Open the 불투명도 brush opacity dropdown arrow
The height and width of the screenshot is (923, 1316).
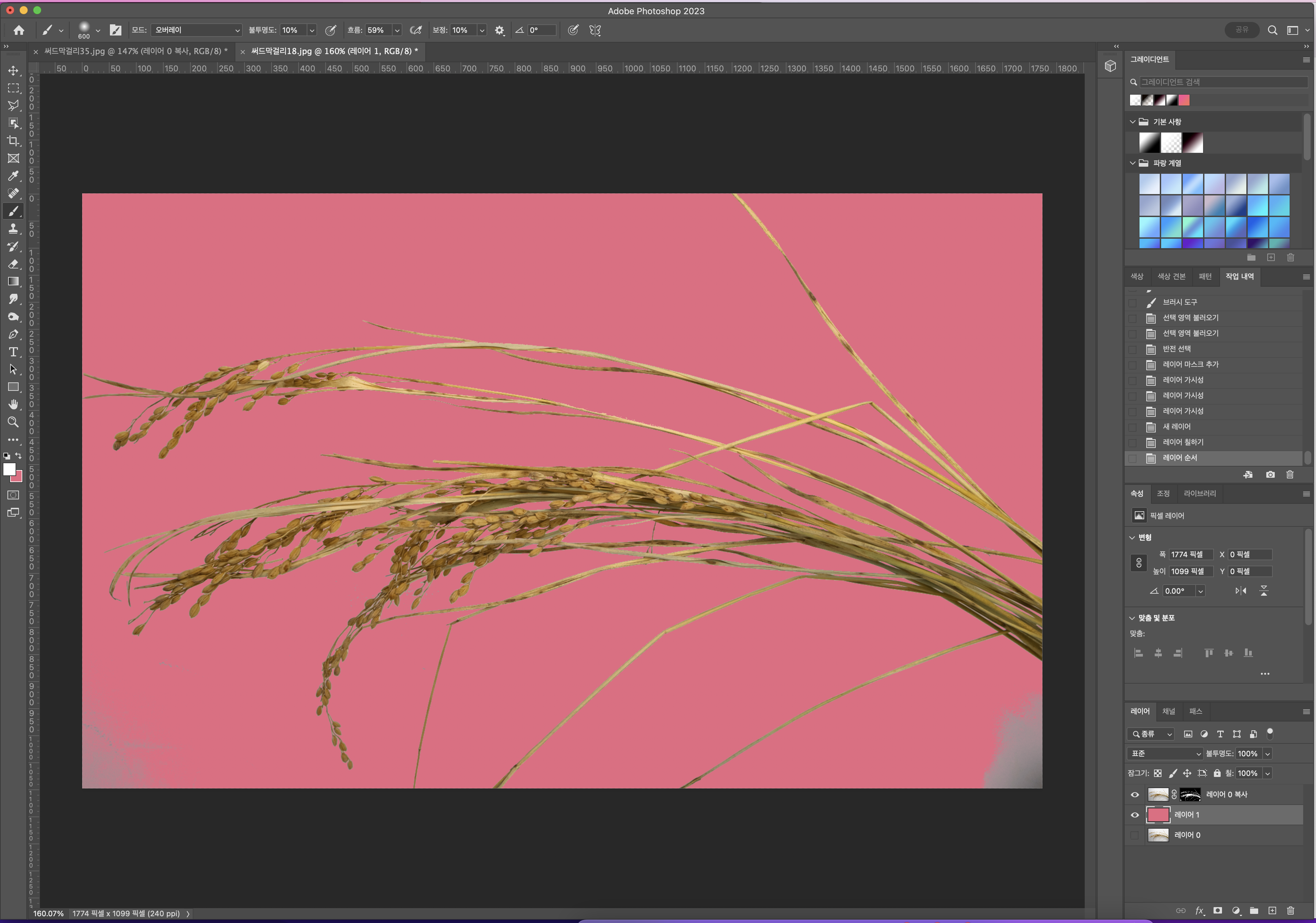312,30
